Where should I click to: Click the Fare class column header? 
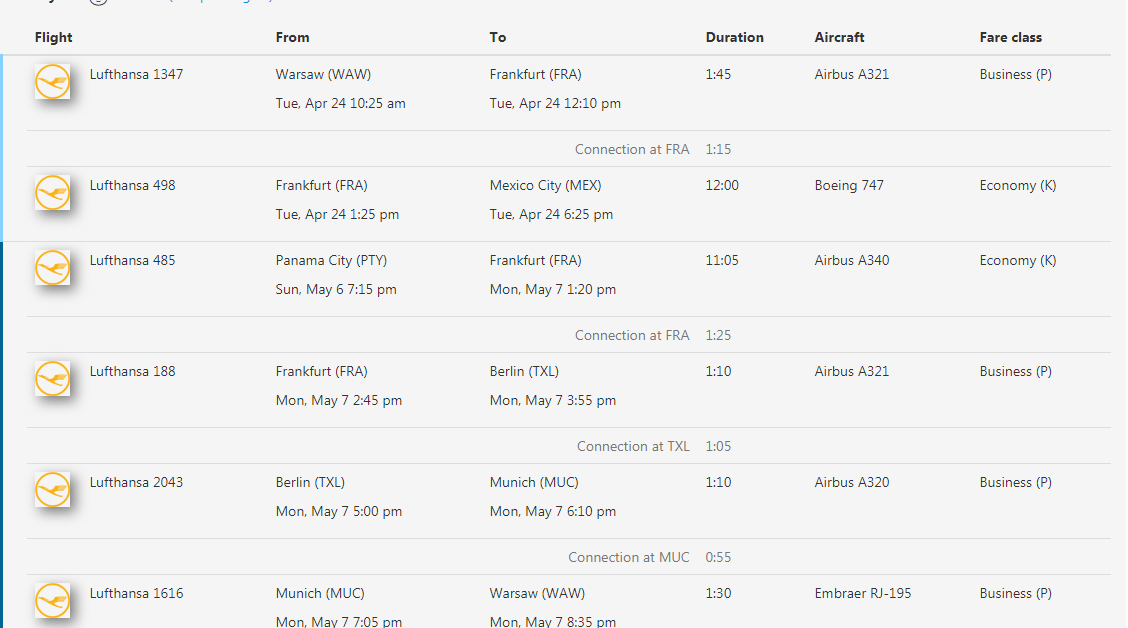click(x=1010, y=37)
